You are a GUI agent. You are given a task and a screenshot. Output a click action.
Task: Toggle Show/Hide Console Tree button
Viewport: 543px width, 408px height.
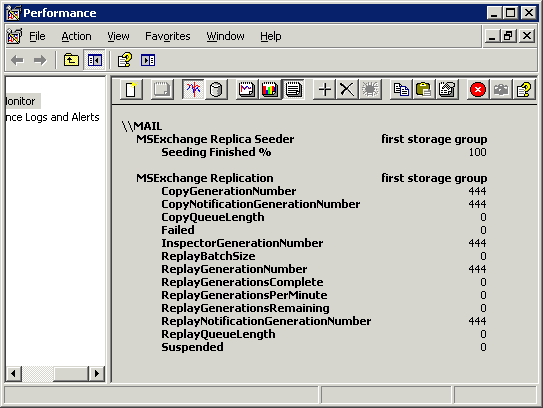[94, 60]
